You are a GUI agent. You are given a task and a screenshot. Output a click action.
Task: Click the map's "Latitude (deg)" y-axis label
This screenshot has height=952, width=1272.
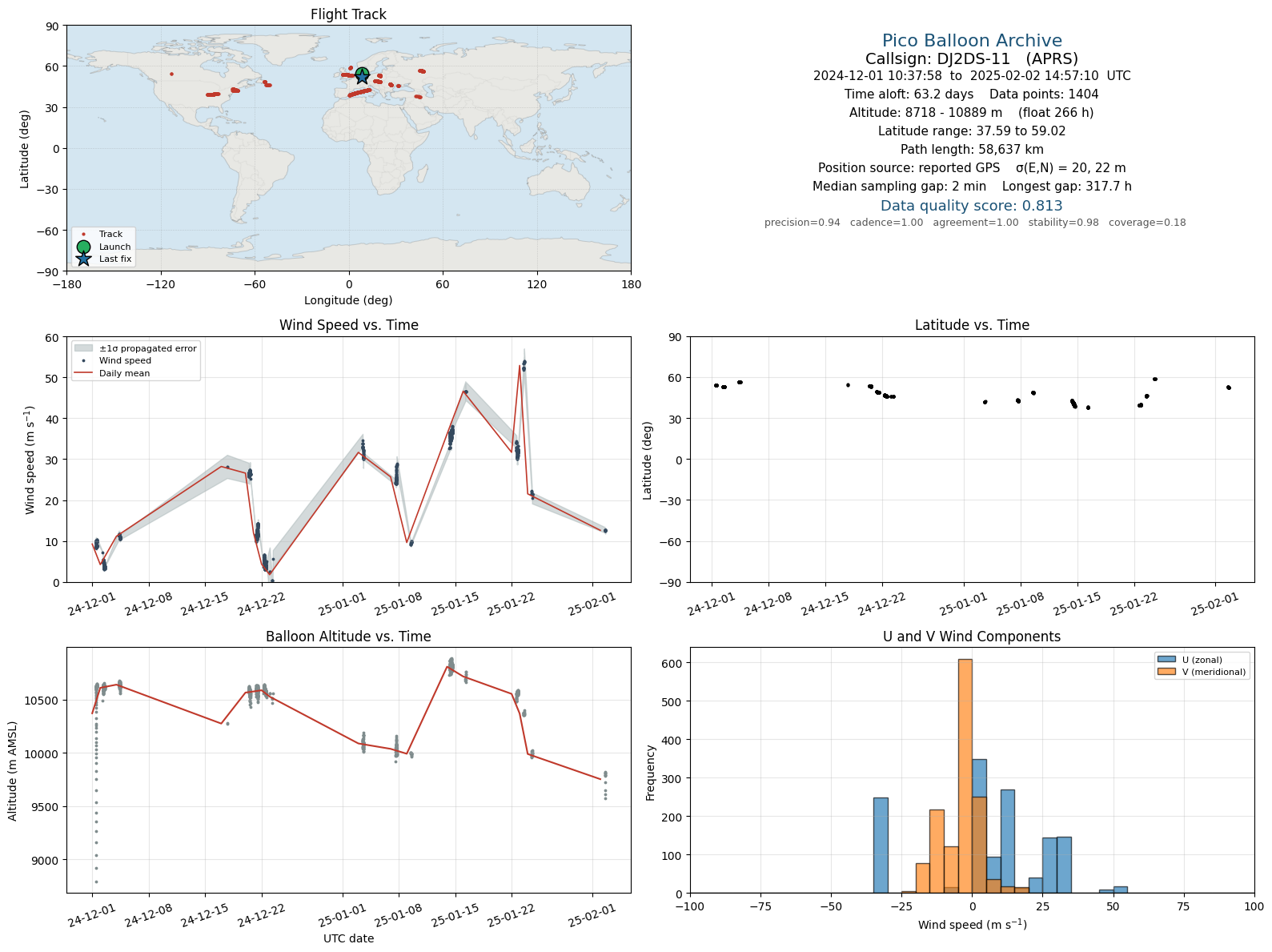tap(25, 149)
